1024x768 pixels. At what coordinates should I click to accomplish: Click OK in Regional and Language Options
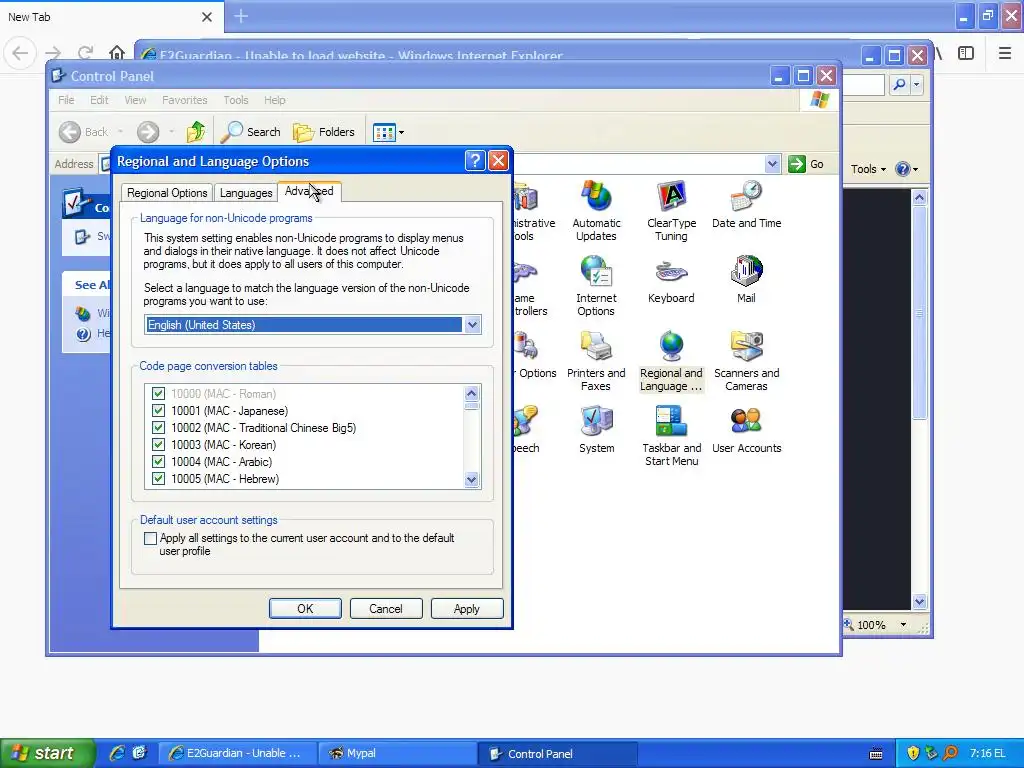pyautogui.click(x=305, y=609)
